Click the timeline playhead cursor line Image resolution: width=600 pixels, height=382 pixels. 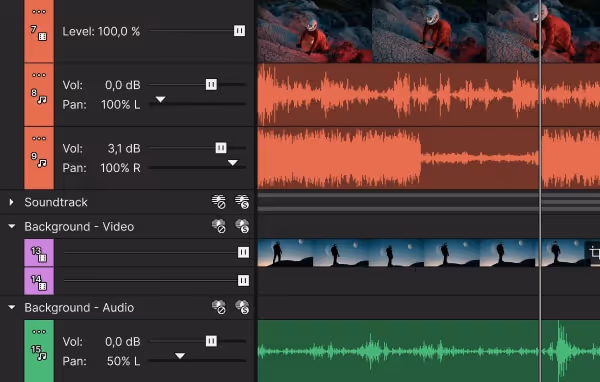pyautogui.click(x=540, y=191)
